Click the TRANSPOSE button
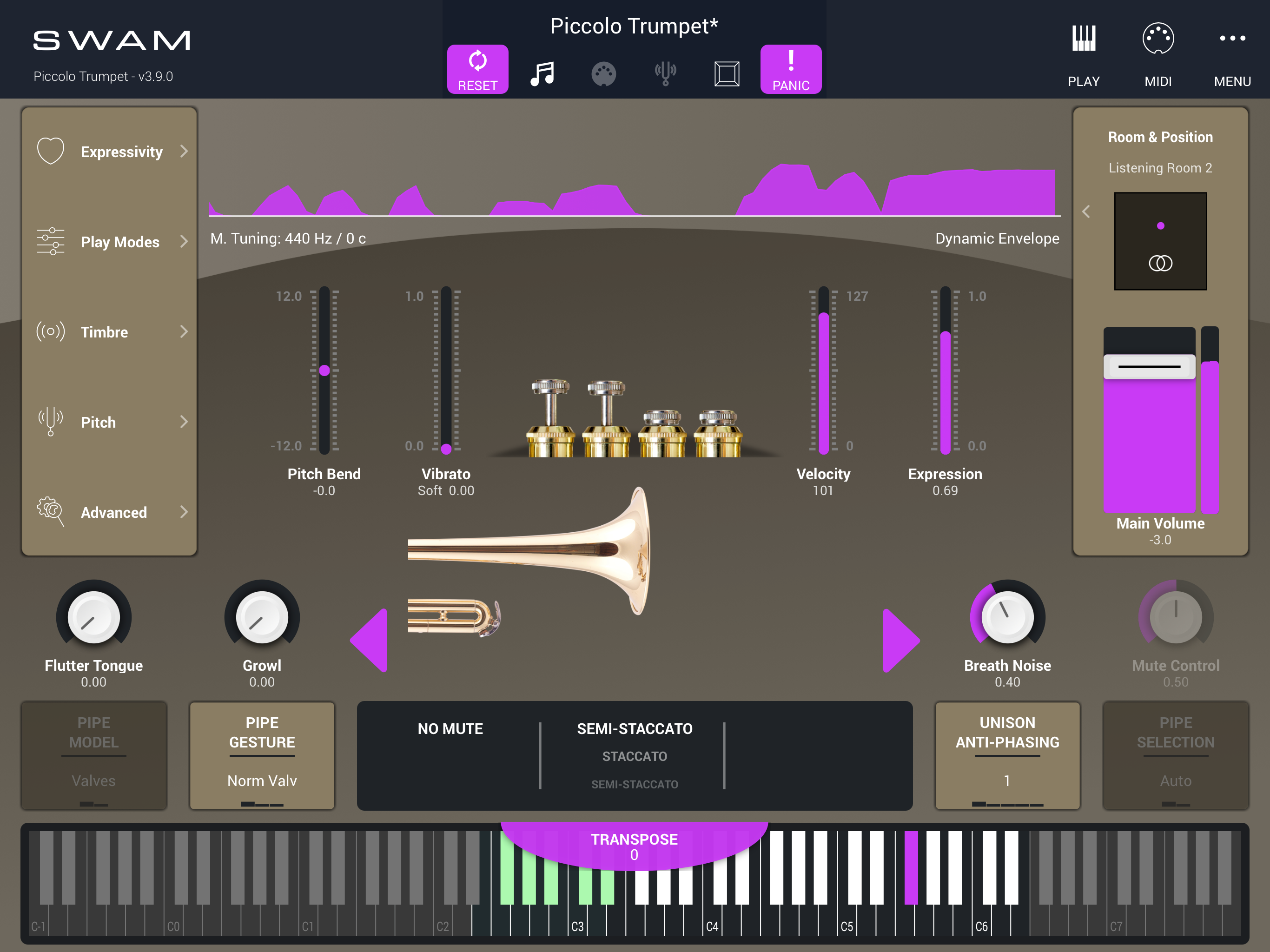1270x952 pixels. [634, 846]
